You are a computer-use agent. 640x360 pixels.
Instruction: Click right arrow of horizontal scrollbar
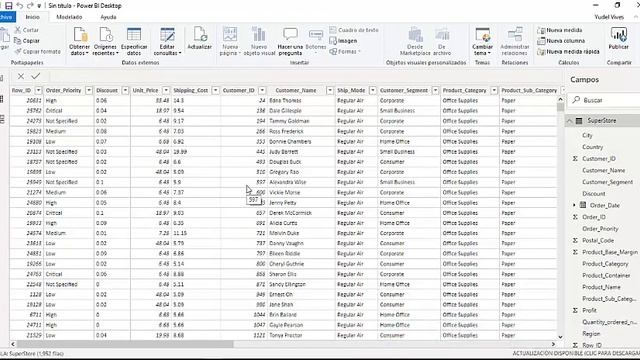click(x=553, y=344)
